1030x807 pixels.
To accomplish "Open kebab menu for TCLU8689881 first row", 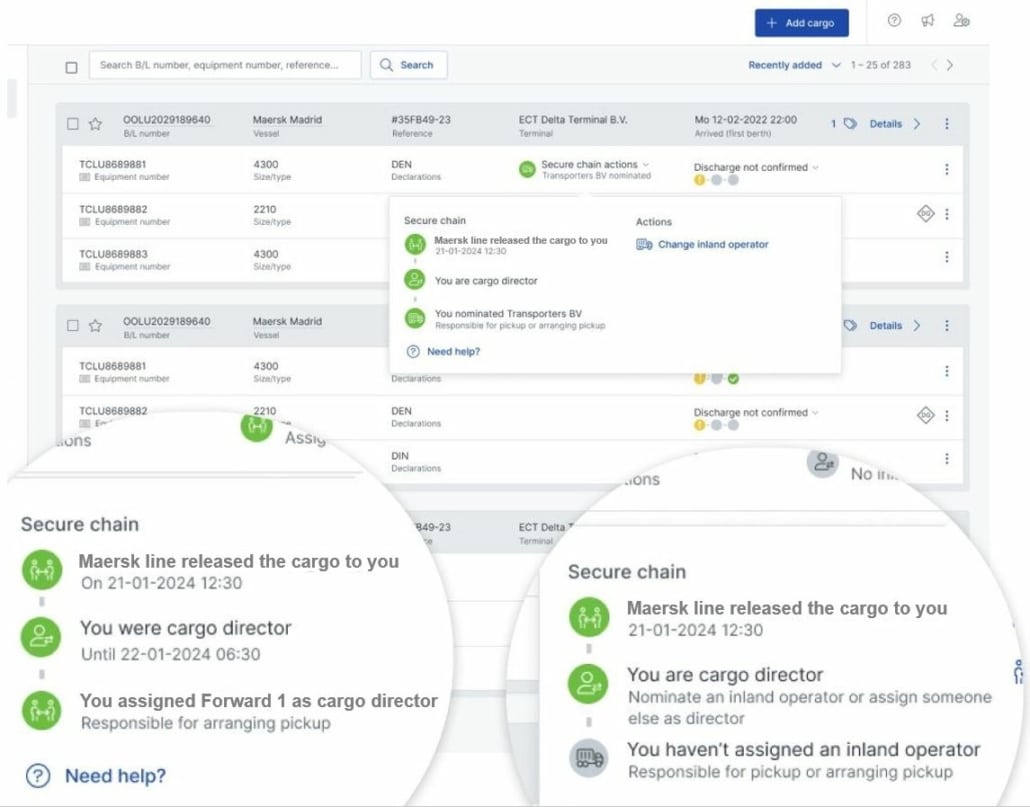I will tap(946, 169).
